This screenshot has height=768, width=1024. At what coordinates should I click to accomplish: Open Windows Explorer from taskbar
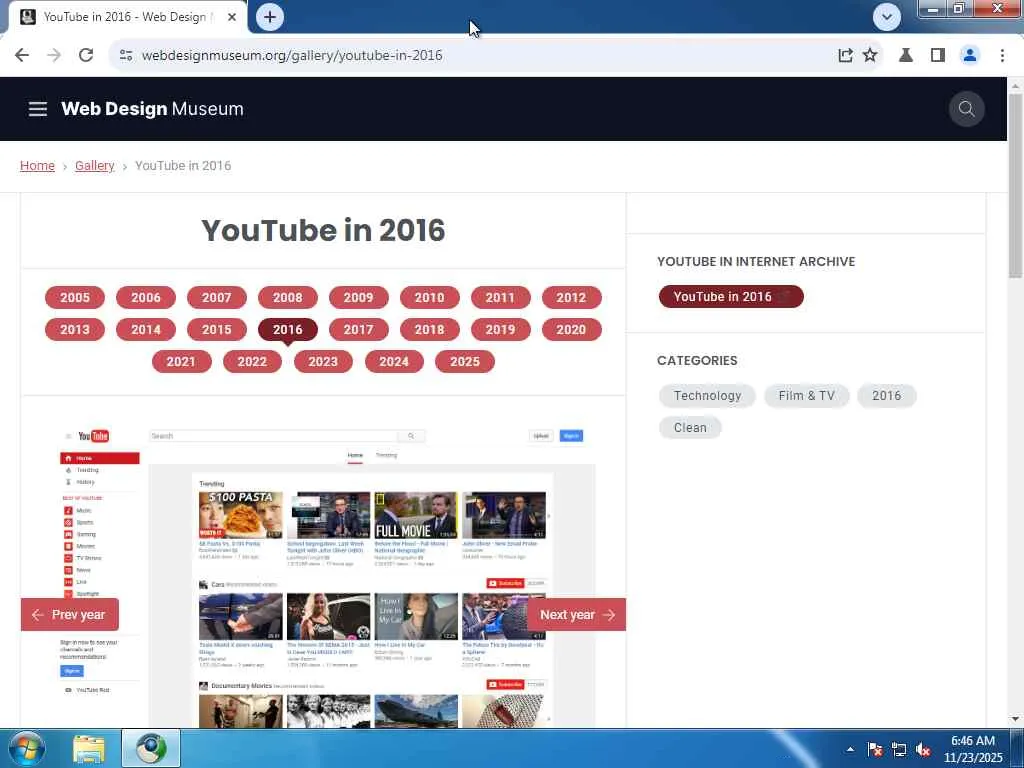coord(88,748)
